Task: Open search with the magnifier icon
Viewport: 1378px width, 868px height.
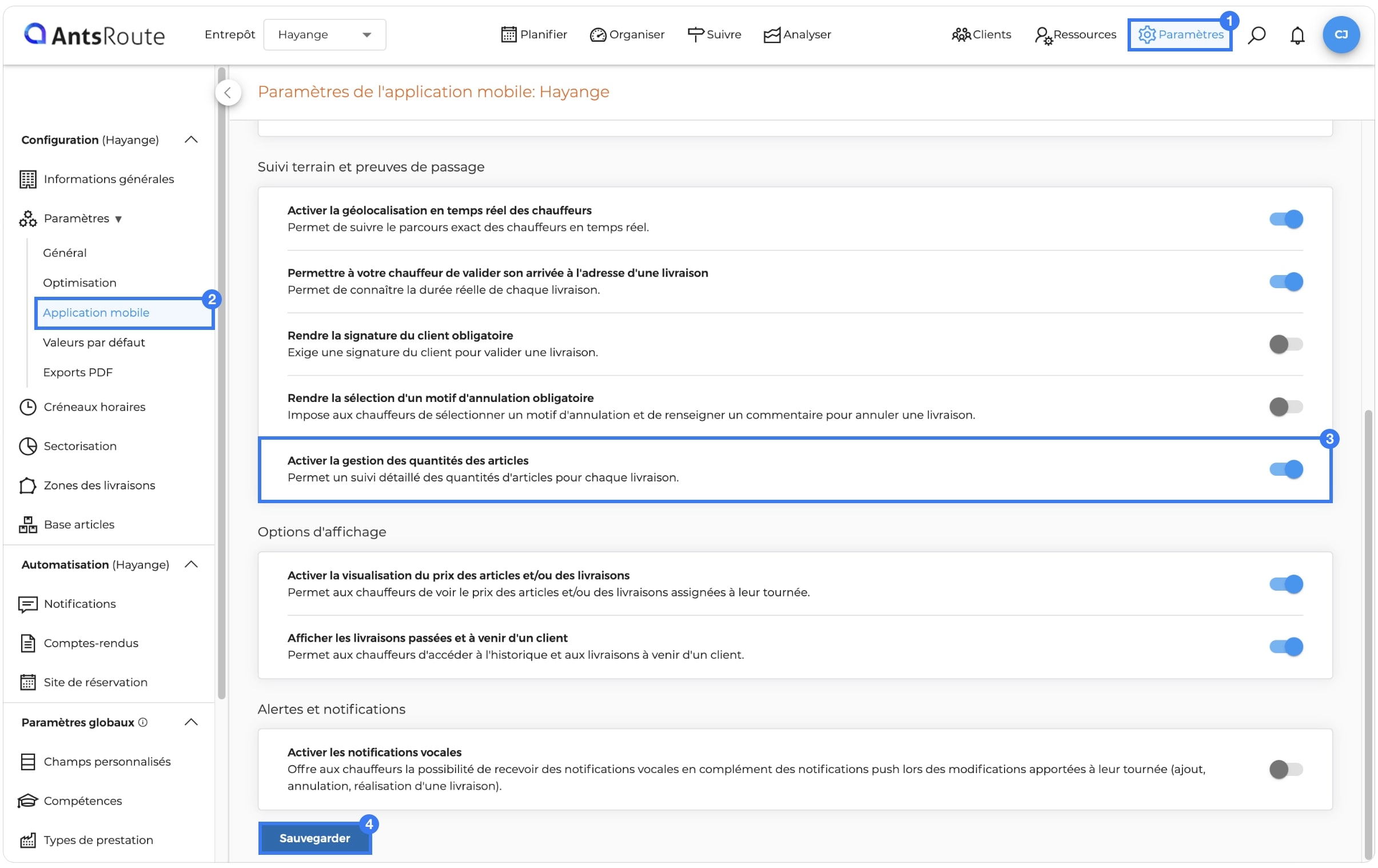Action: [1257, 35]
